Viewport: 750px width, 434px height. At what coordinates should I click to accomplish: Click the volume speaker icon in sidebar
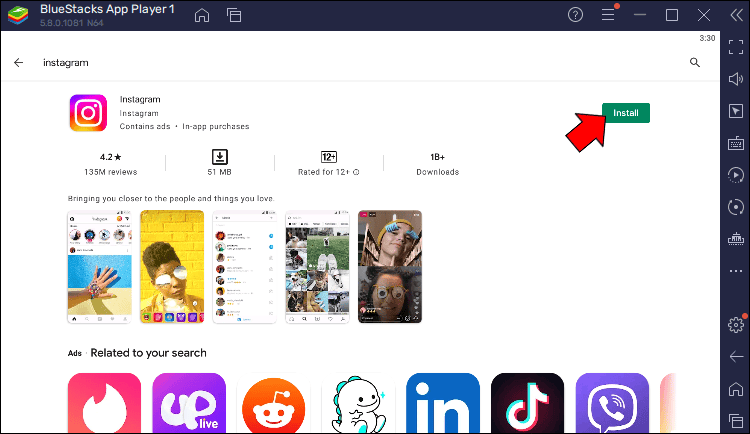click(736, 79)
